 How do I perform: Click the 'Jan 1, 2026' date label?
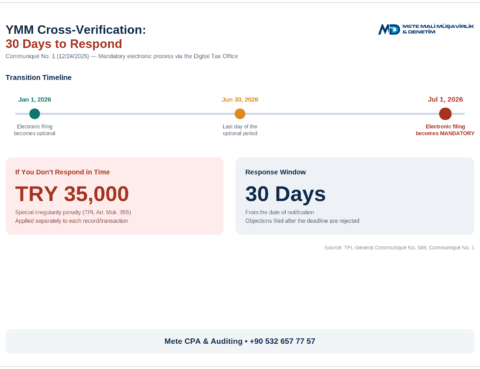click(35, 99)
